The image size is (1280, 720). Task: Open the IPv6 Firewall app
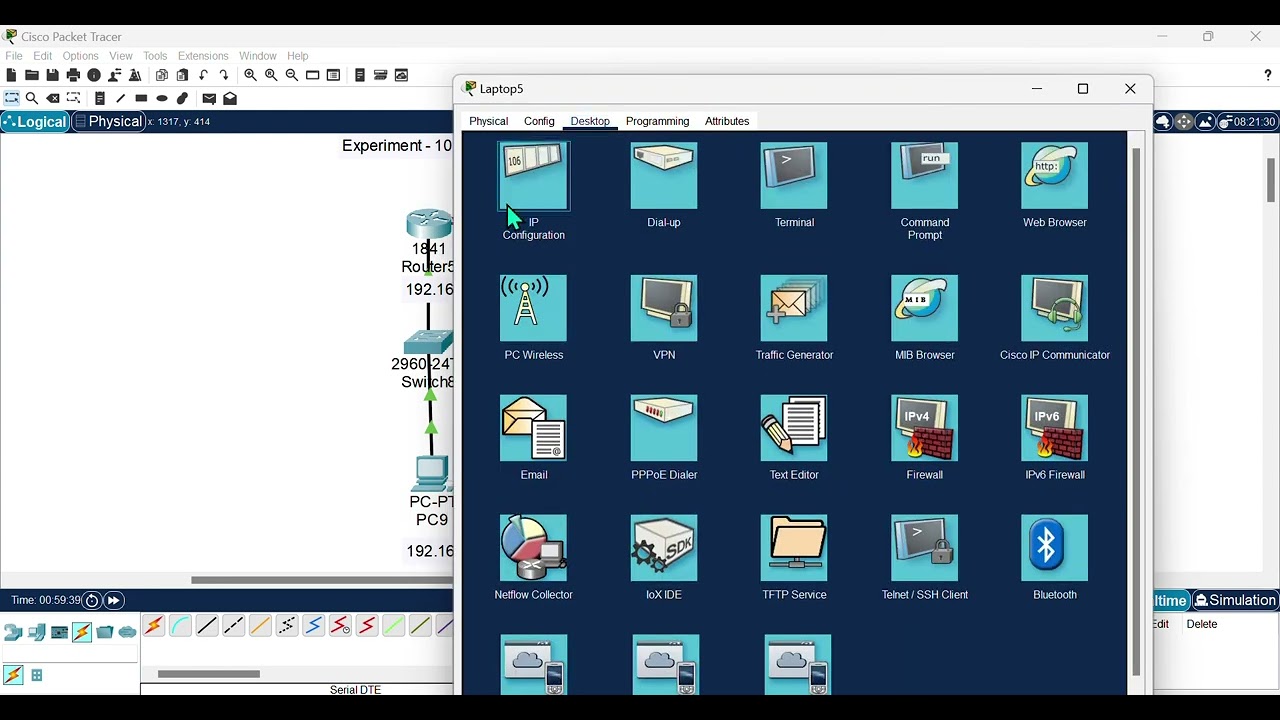(x=1054, y=428)
